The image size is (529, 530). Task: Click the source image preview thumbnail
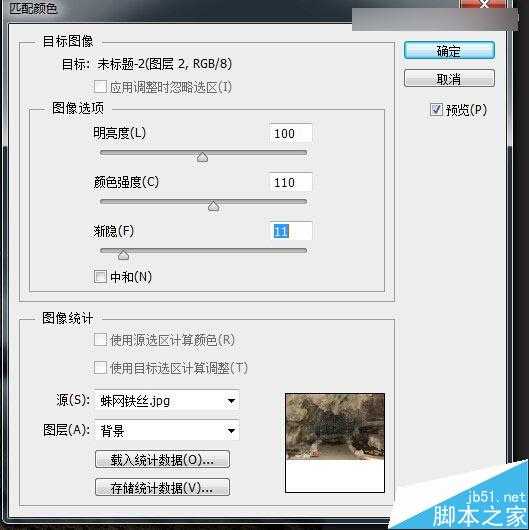coord(335,443)
